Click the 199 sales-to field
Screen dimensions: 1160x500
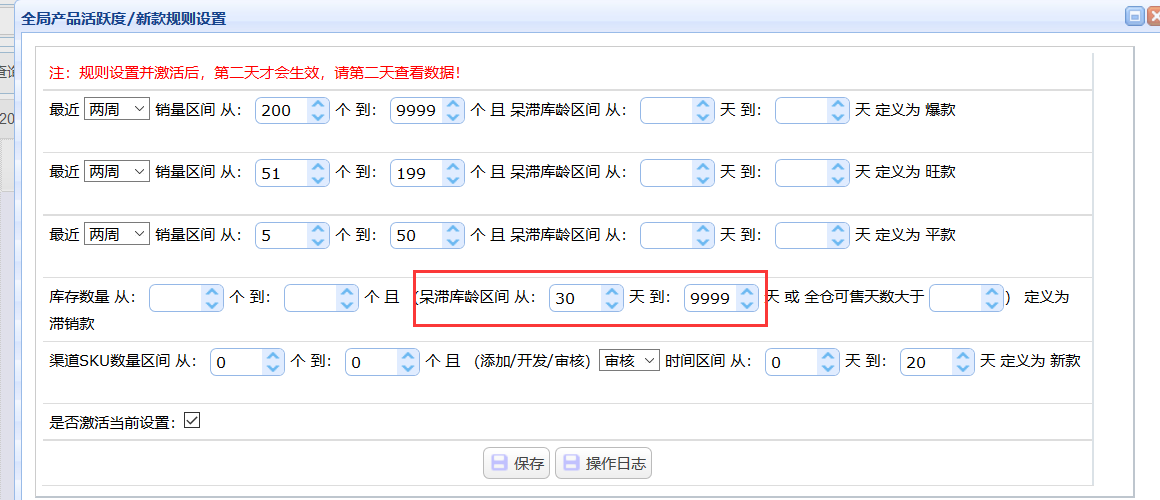417,173
